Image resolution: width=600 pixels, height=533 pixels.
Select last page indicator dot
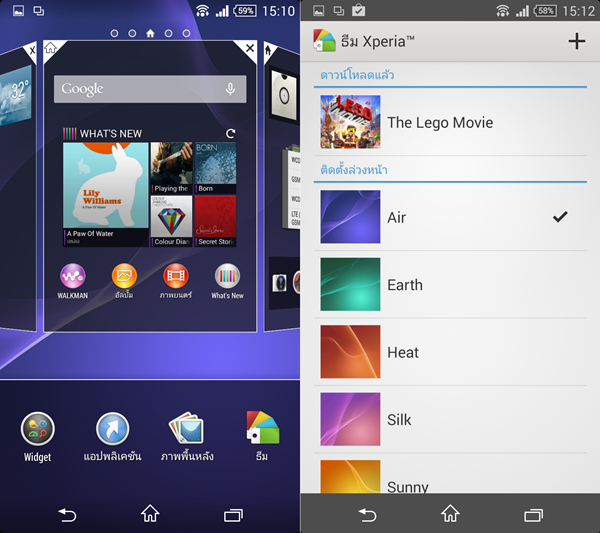(186, 33)
